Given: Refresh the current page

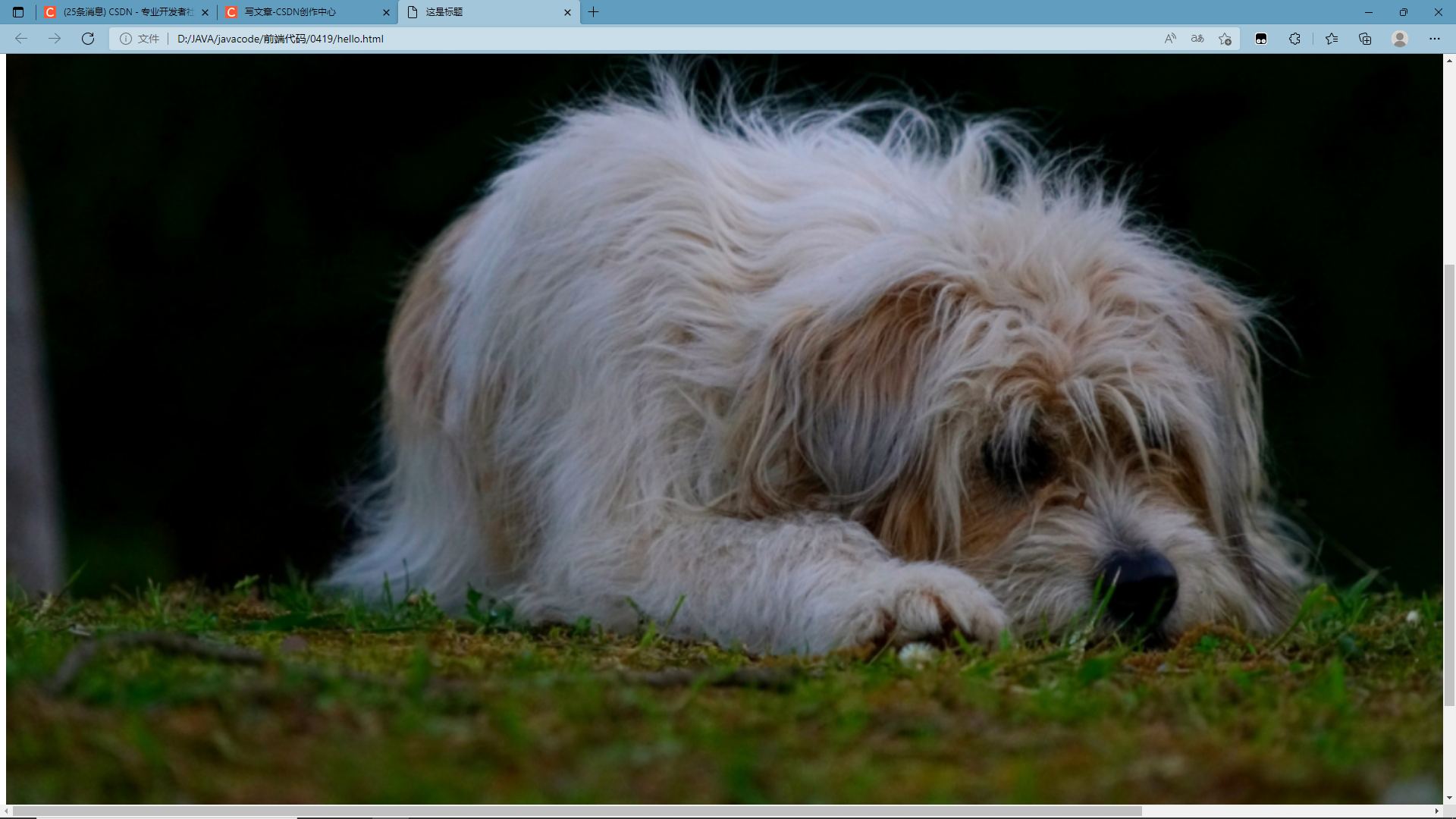Looking at the screenshot, I should (88, 39).
